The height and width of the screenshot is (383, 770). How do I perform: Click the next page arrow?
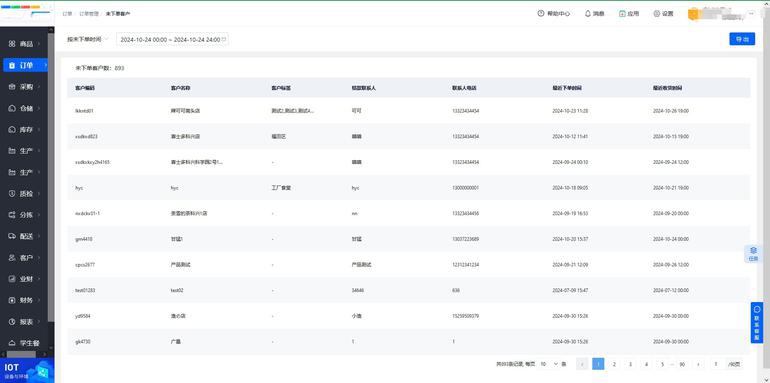pyautogui.click(x=698, y=364)
